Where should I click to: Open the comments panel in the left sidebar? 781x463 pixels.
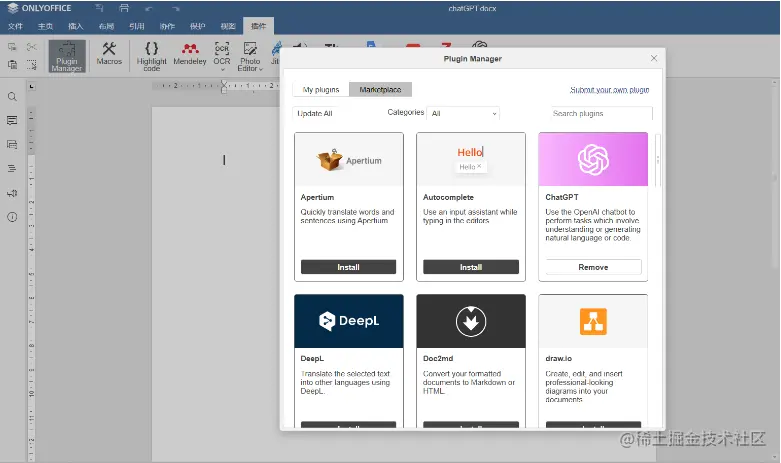coord(12,120)
